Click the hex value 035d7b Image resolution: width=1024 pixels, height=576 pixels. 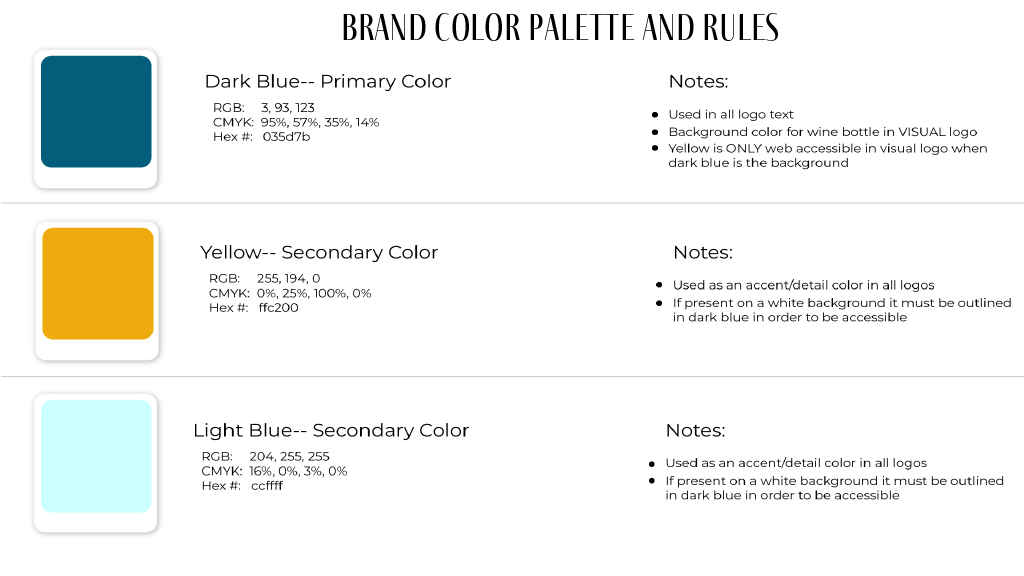(286, 137)
